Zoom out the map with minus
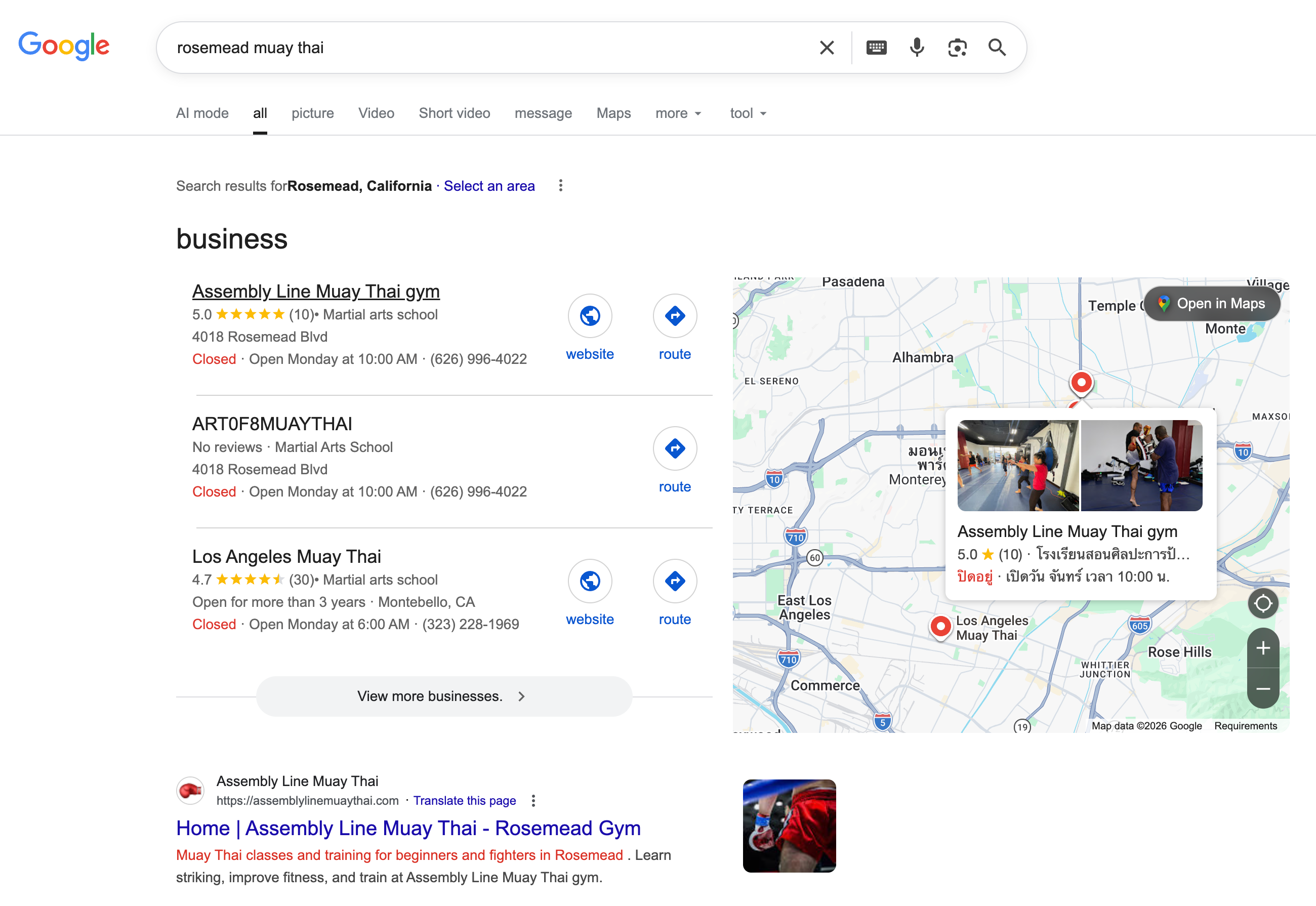Image resolution: width=1316 pixels, height=906 pixels. [1263, 688]
